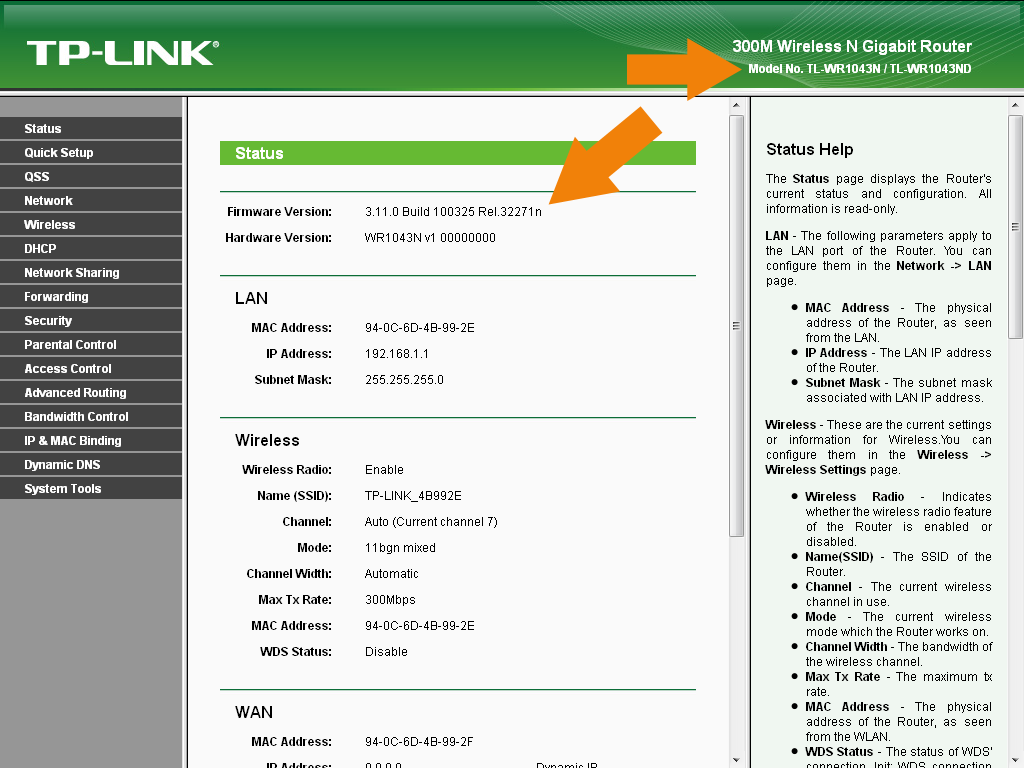Select Bandwidth Control
This screenshot has height=768, width=1024.
(91, 417)
